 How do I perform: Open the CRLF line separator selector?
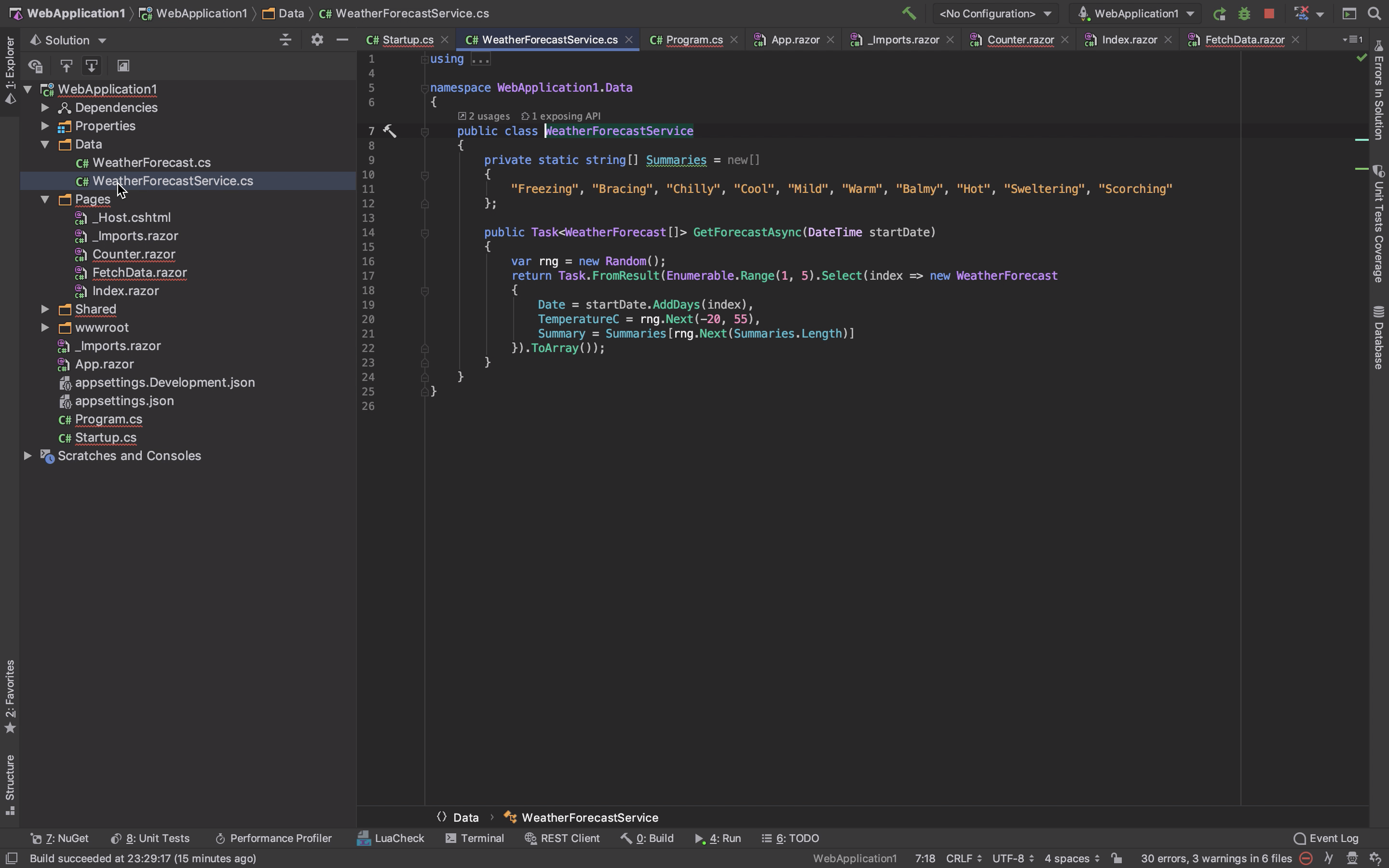pos(964,858)
